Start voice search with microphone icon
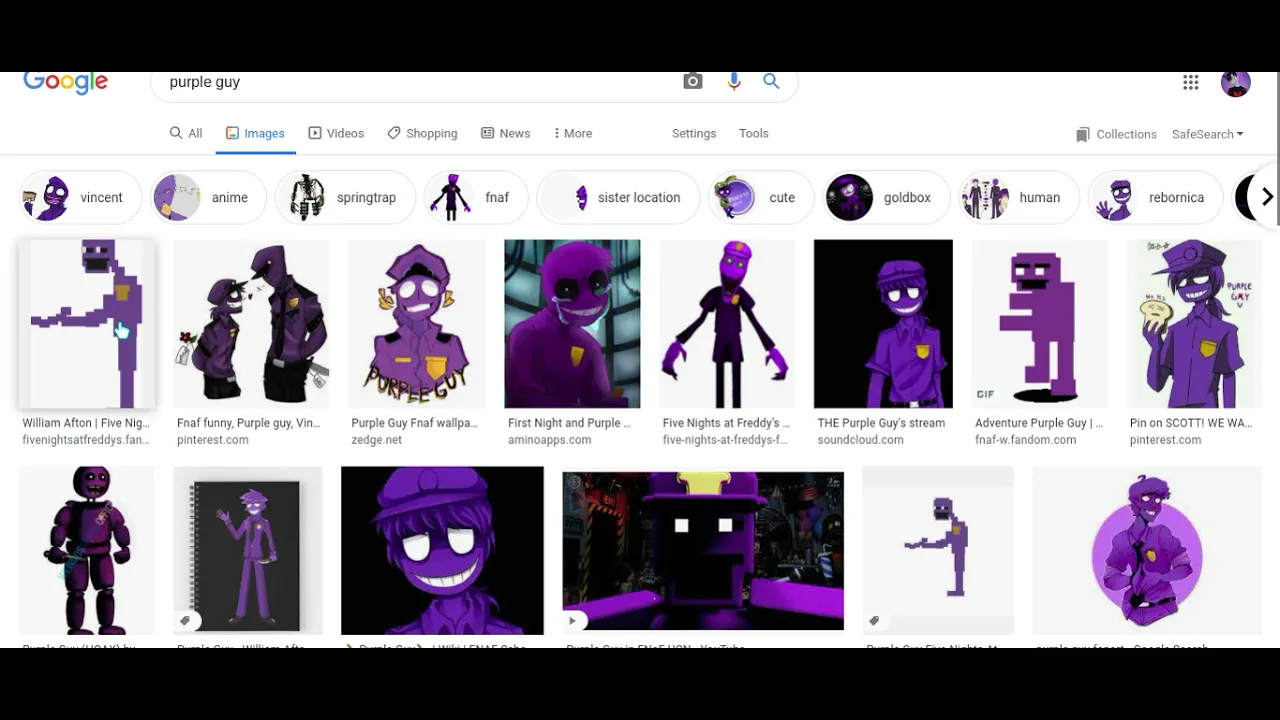The image size is (1280, 720). [734, 82]
